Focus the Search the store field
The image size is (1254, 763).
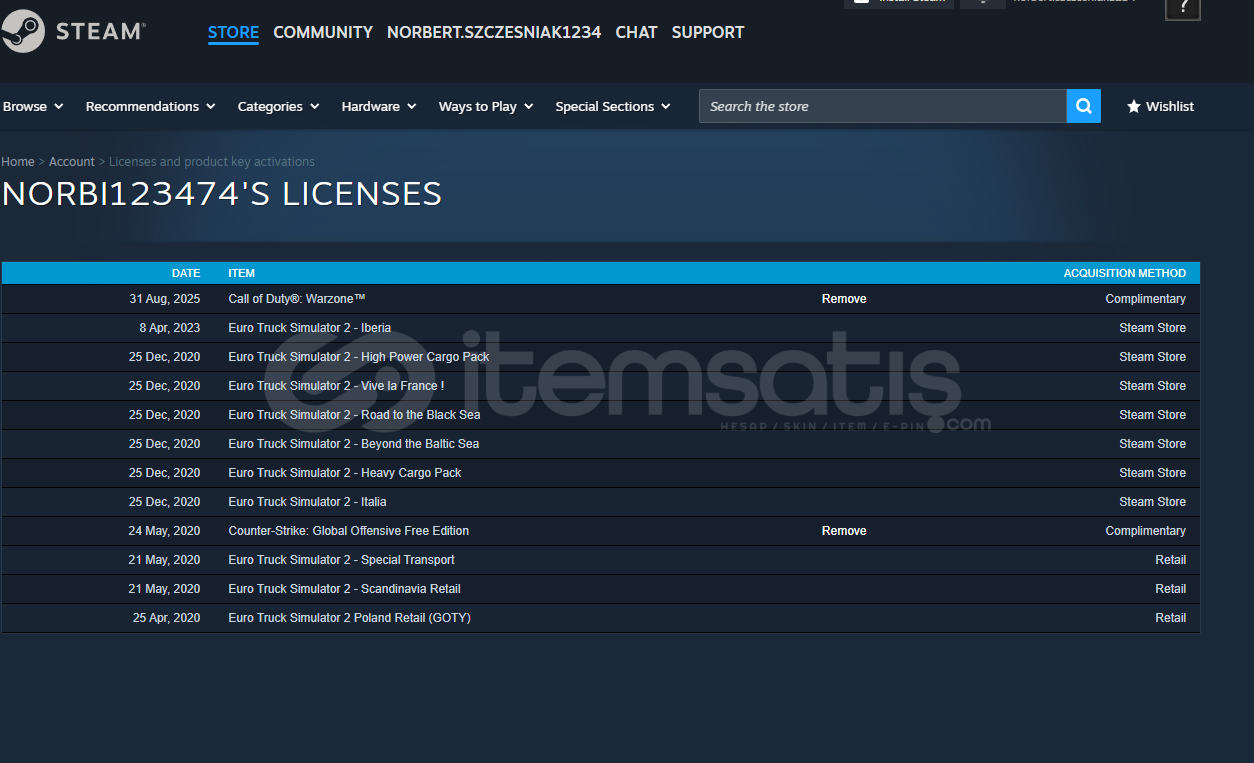tap(882, 106)
